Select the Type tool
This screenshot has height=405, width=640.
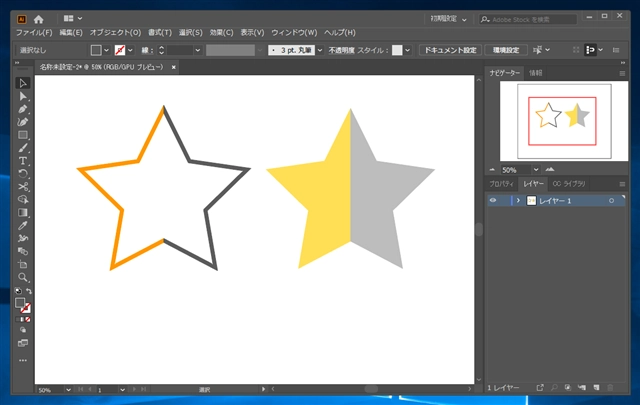[23, 161]
